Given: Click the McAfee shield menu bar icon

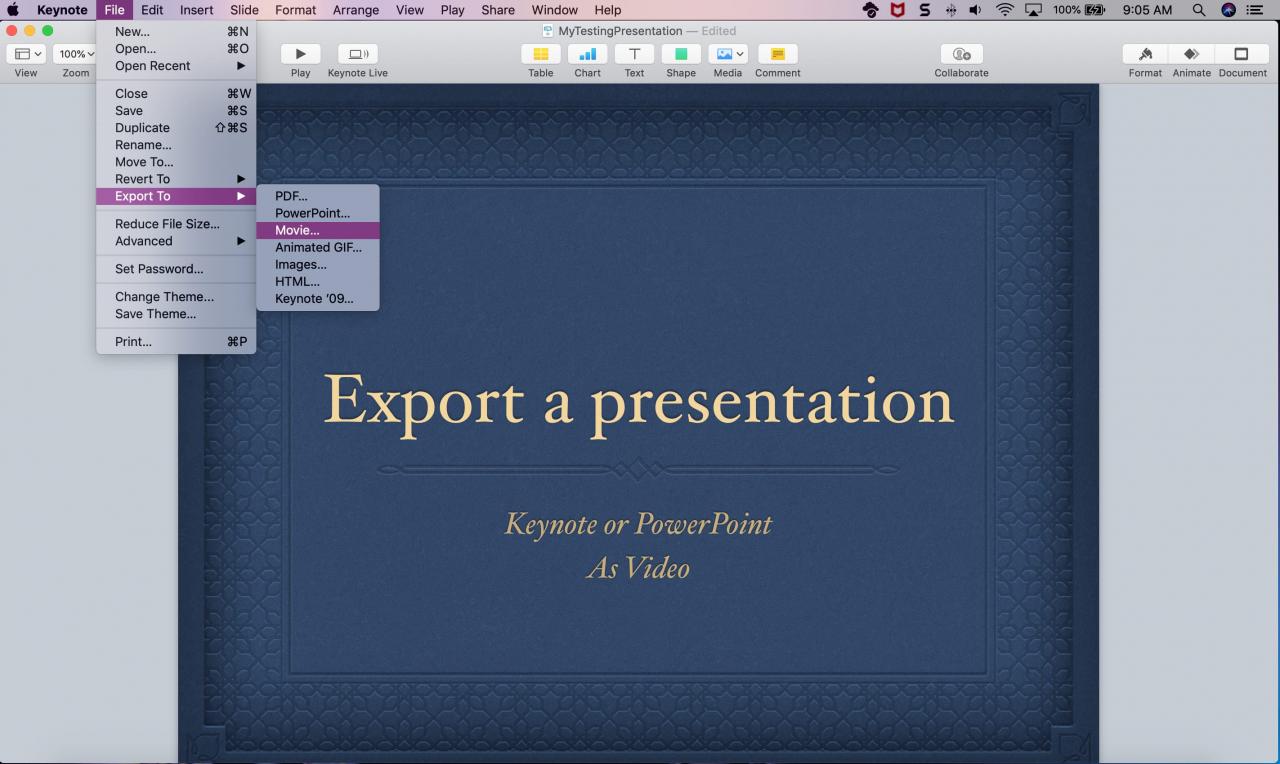Looking at the screenshot, I should (x=898, y=10).
